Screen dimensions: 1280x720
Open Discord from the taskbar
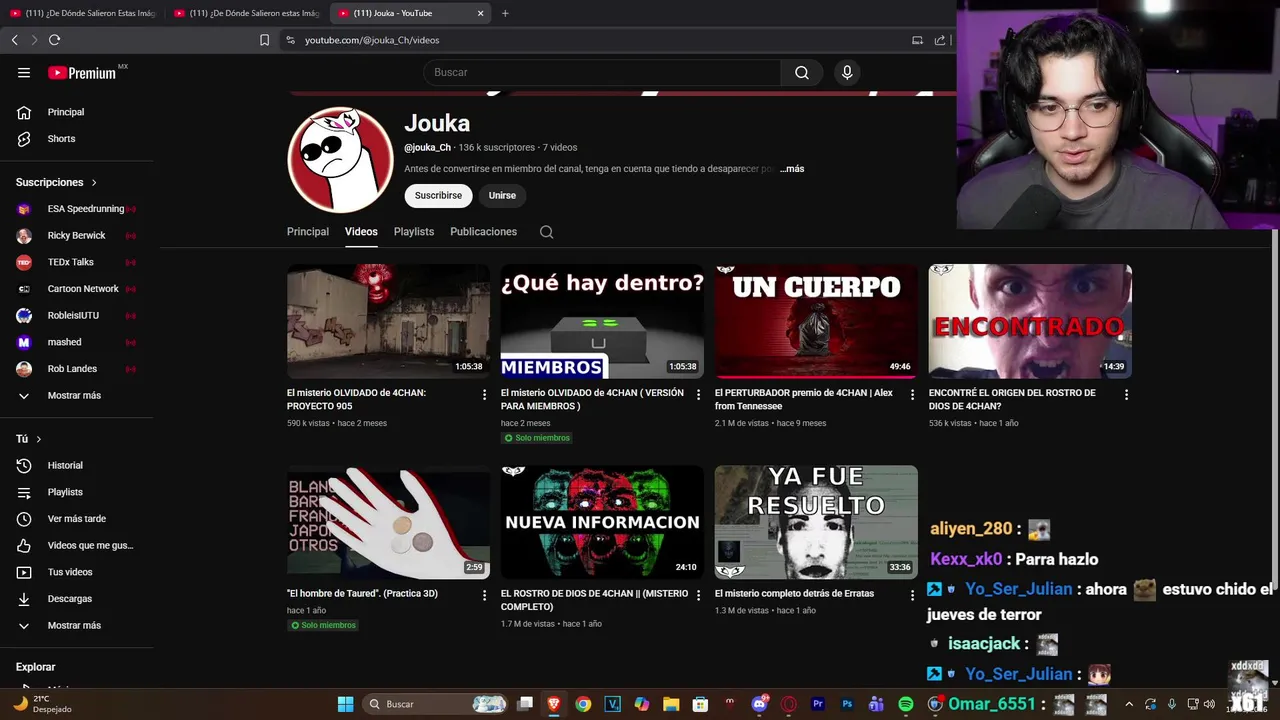coord(759,704)
